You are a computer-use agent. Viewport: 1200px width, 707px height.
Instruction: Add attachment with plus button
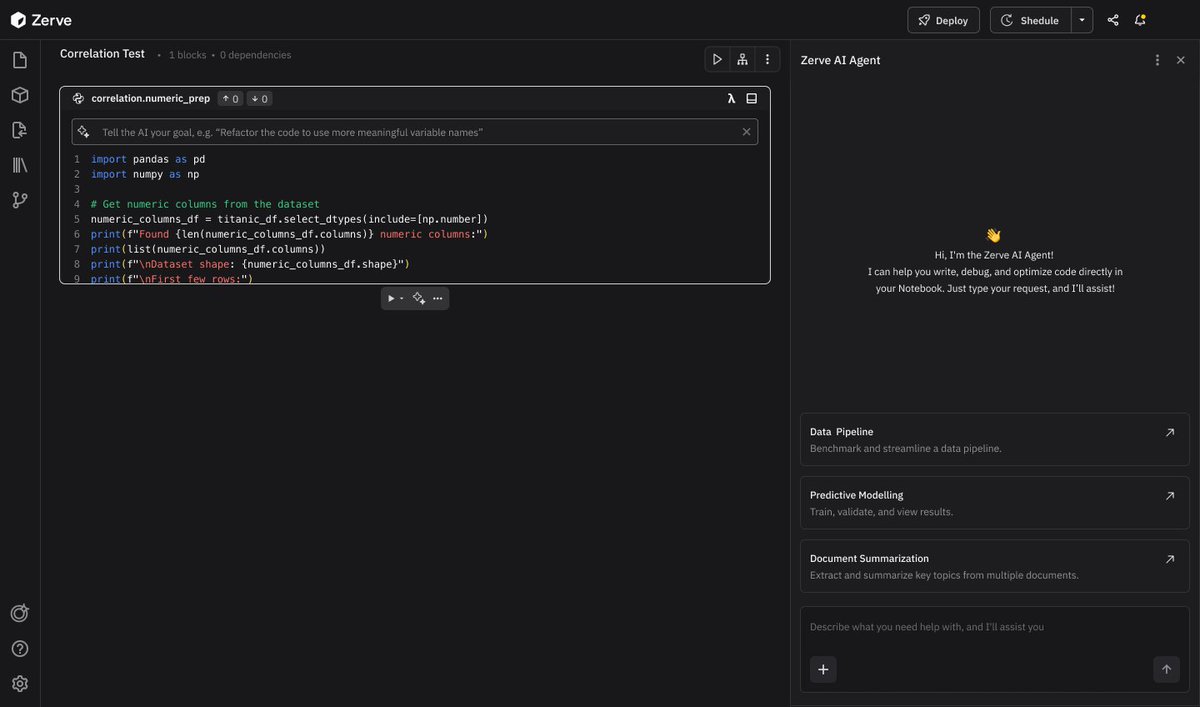pyautogui.click(x=823, y=670)
